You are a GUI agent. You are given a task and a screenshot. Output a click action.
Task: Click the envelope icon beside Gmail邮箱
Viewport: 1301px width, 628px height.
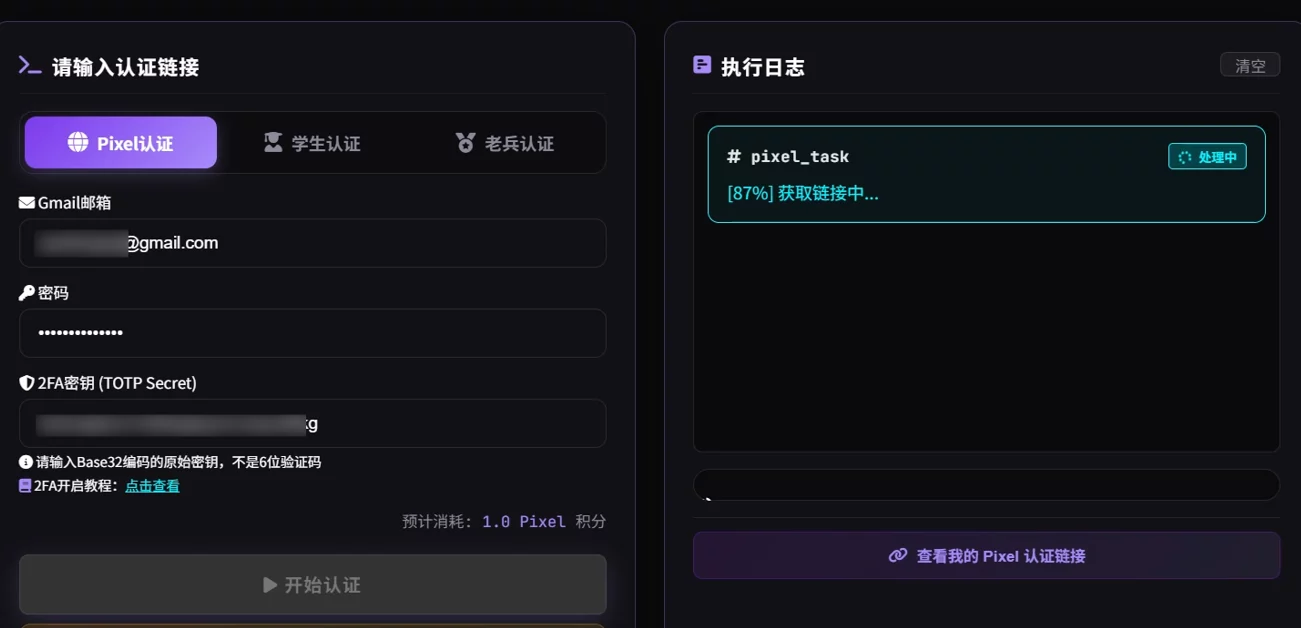27,203
